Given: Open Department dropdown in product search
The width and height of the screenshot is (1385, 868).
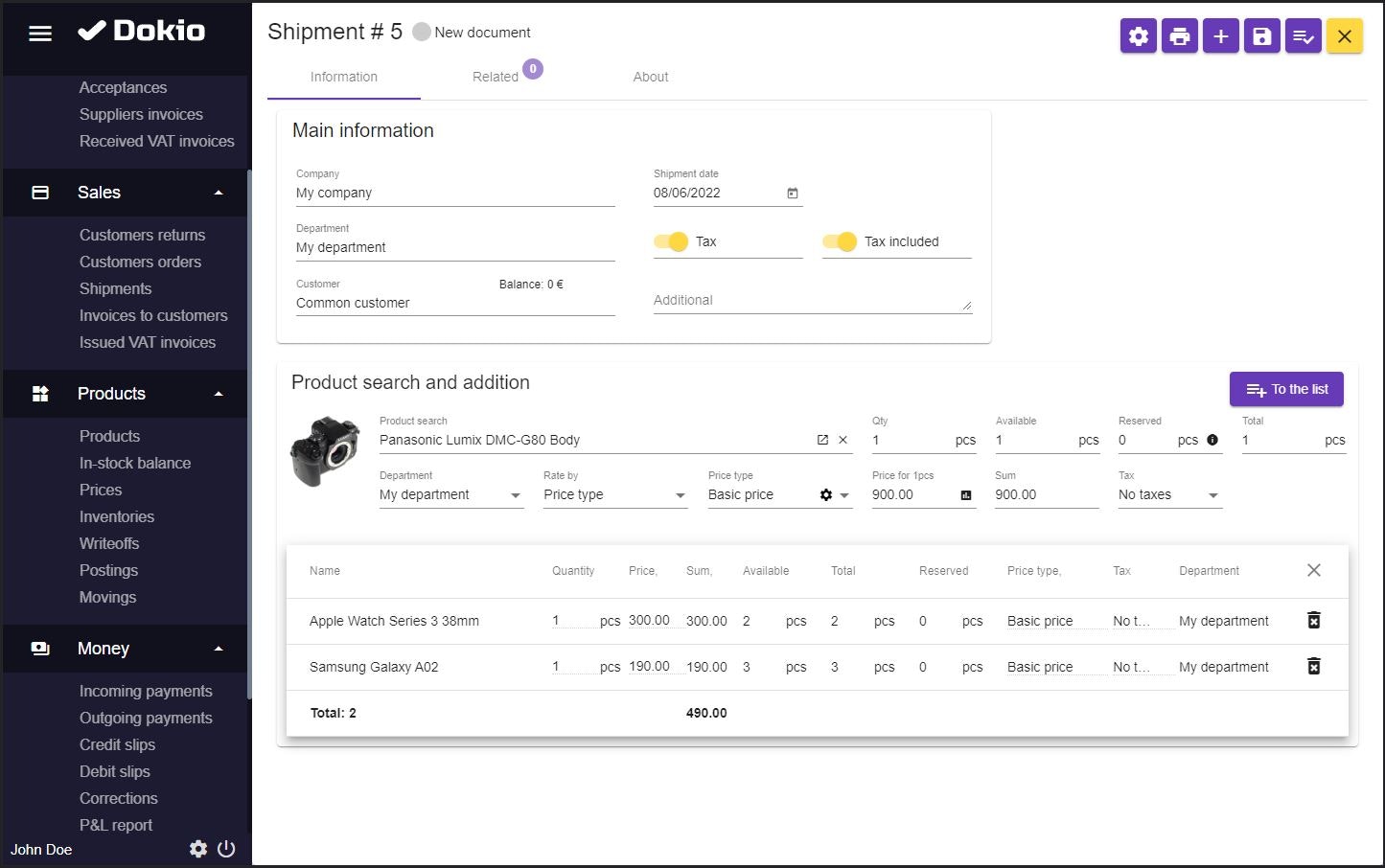Looking at the screenshot, I should click(x=451, y=494).
